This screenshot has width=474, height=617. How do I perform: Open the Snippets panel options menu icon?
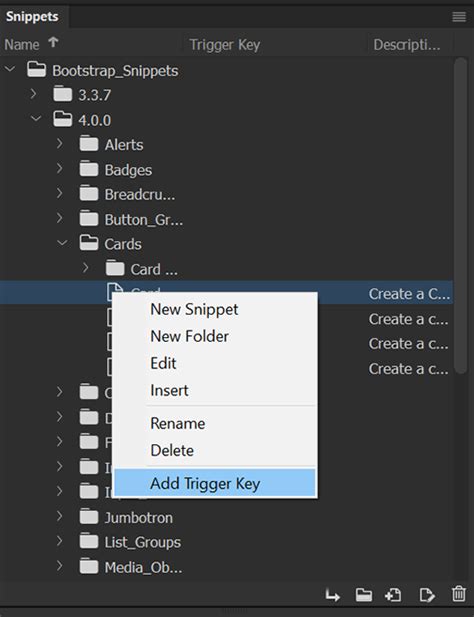[459, 17]
